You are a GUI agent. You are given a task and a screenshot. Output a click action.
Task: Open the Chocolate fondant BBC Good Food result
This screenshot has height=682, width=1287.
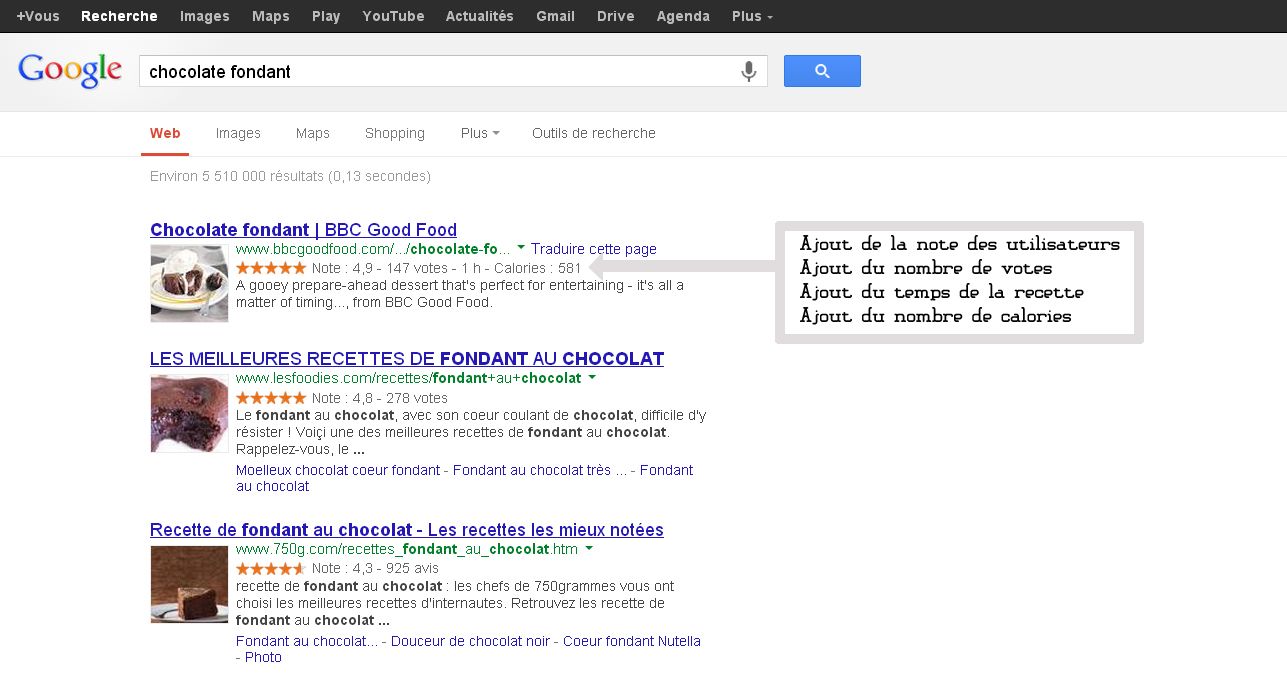point(303,230)
